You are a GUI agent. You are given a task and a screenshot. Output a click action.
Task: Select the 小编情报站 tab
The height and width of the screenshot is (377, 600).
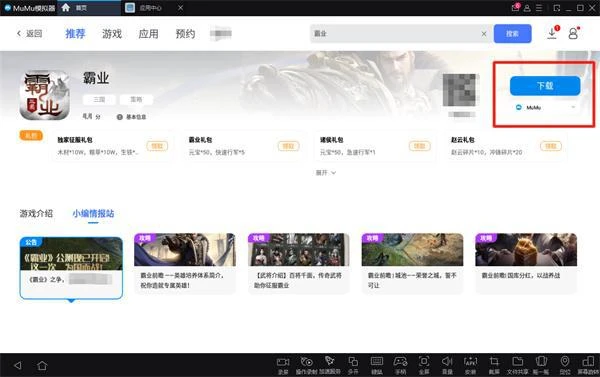93,214
